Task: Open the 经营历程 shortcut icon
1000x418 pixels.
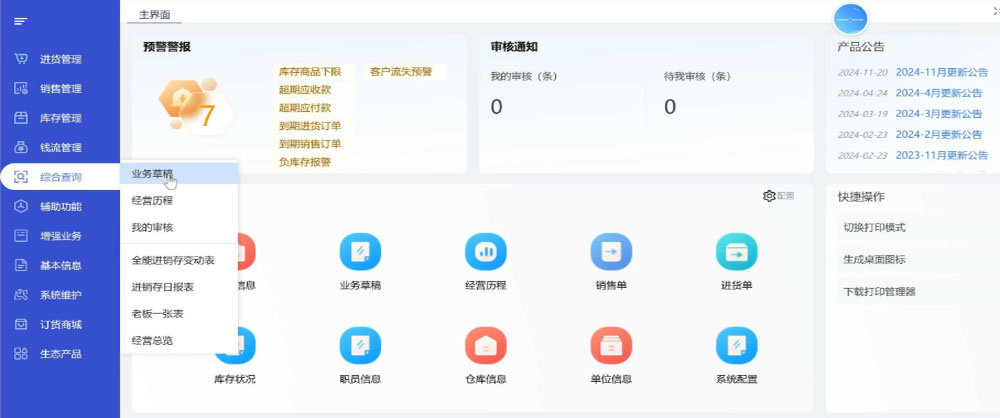Action: [486, 252]
